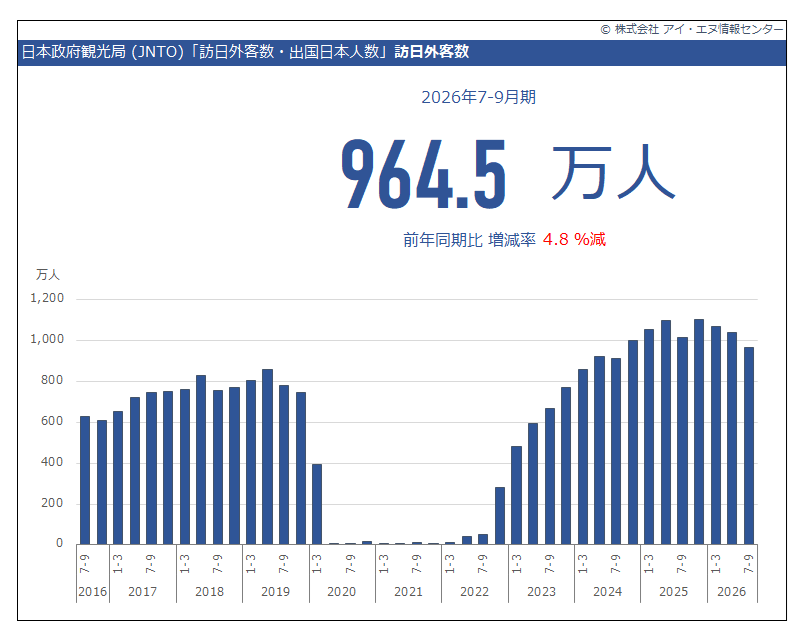Image resolution: width=804 pixels, height=641 pixels.
Task: Click the y-axis label 0
Action: click(x=59, y=543)
